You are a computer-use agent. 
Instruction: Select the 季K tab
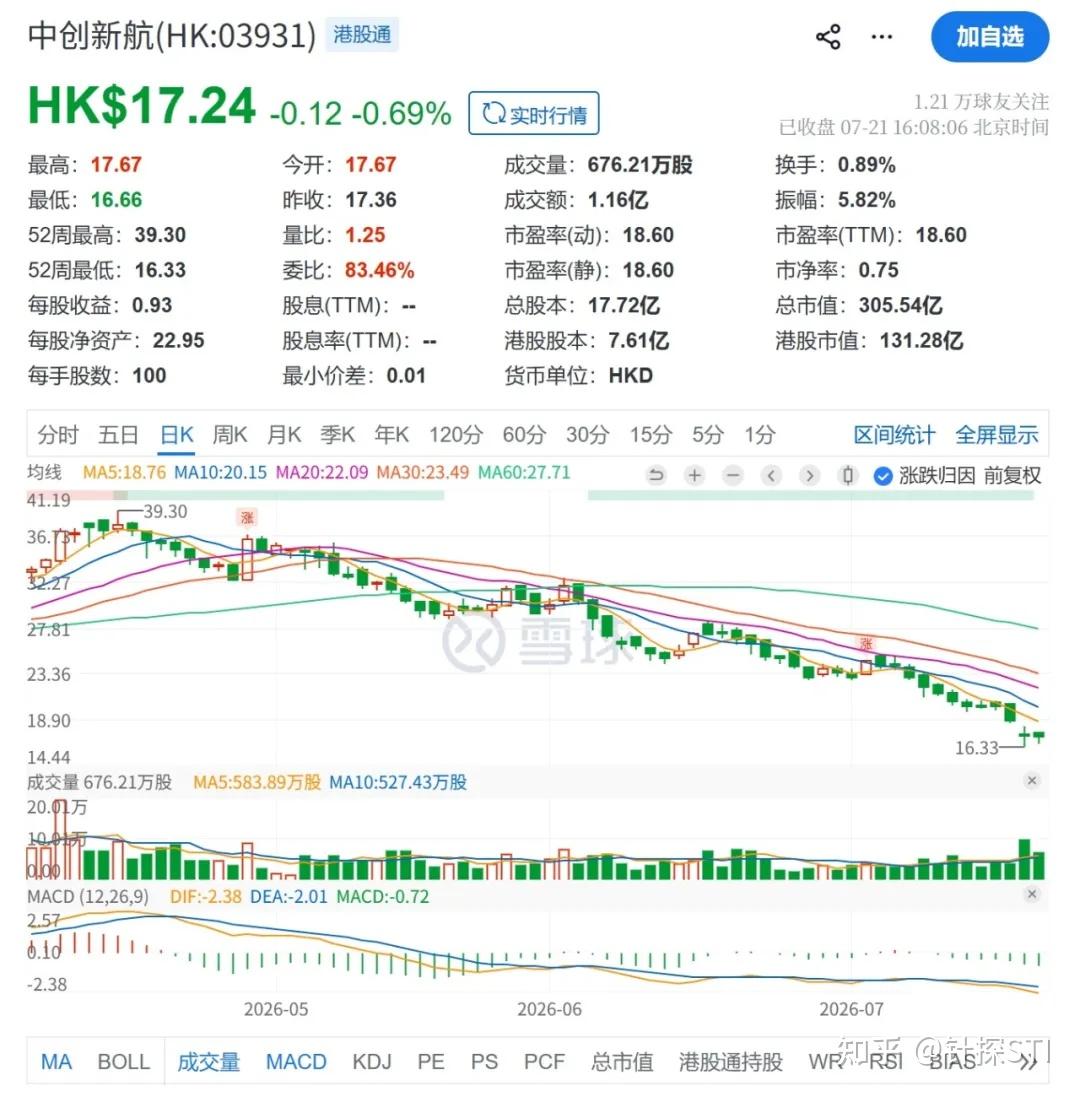(x=337, y=435)
